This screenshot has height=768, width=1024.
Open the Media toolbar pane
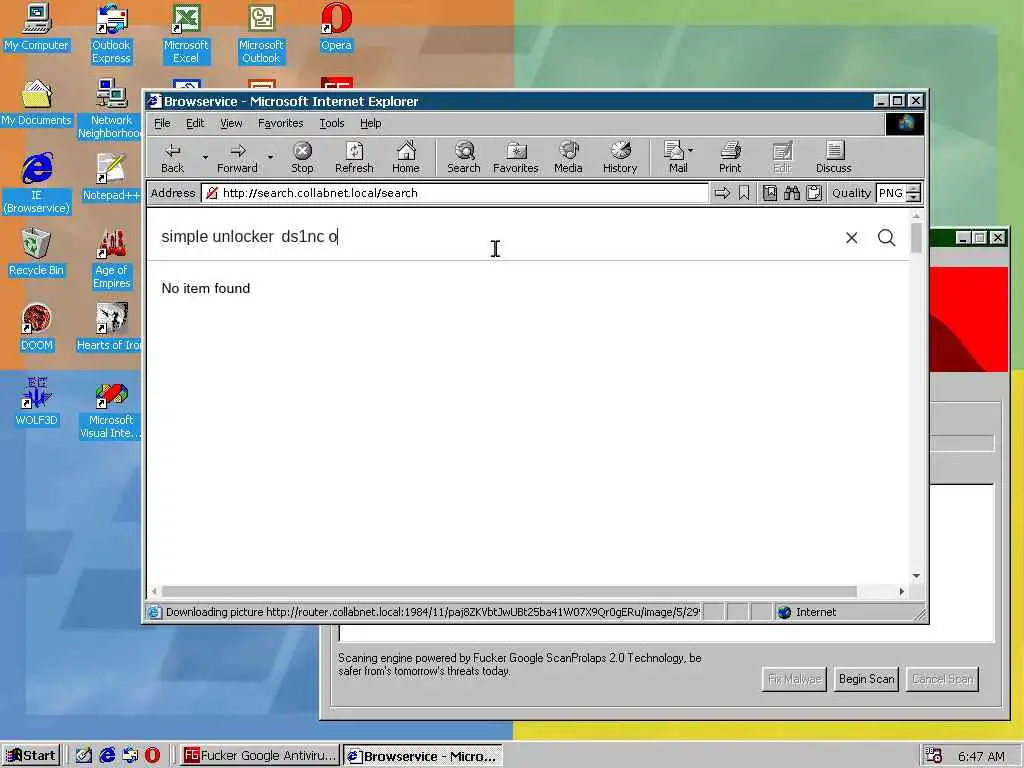coord(568,158)
